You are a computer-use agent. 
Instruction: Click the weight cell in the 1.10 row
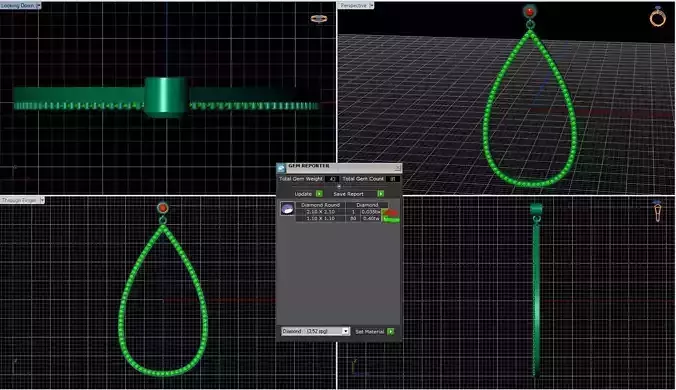[371, 218]
